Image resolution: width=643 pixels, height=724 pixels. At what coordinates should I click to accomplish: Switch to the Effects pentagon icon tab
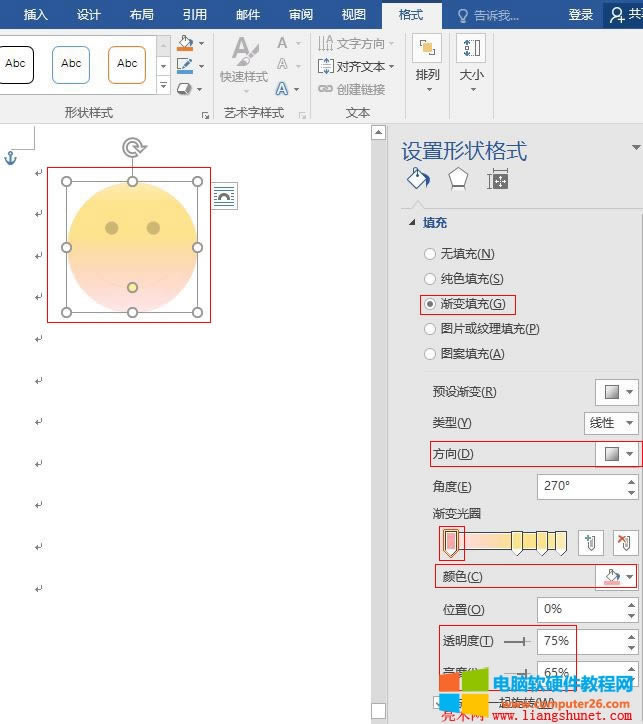(x=458, y=179)
